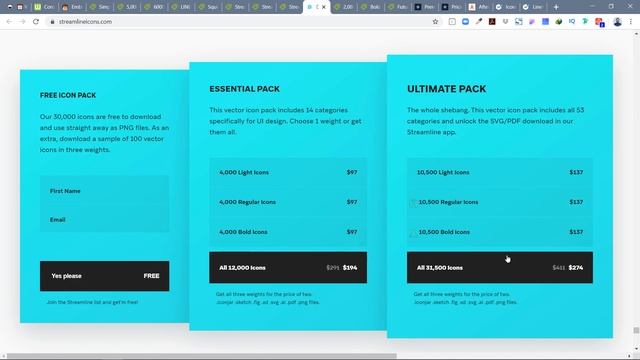Viewport: 640px width, 360px height.
Task: Click the $274 price on Ultimate bundle
Action: pyautogui.click(x=576, y=268)
